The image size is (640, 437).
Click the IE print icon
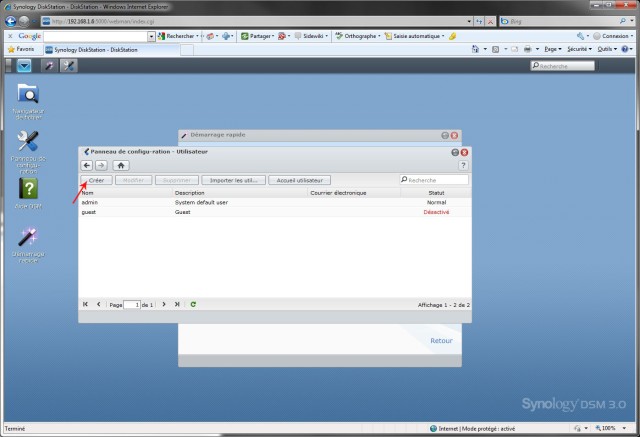click(x=527, y=49)
